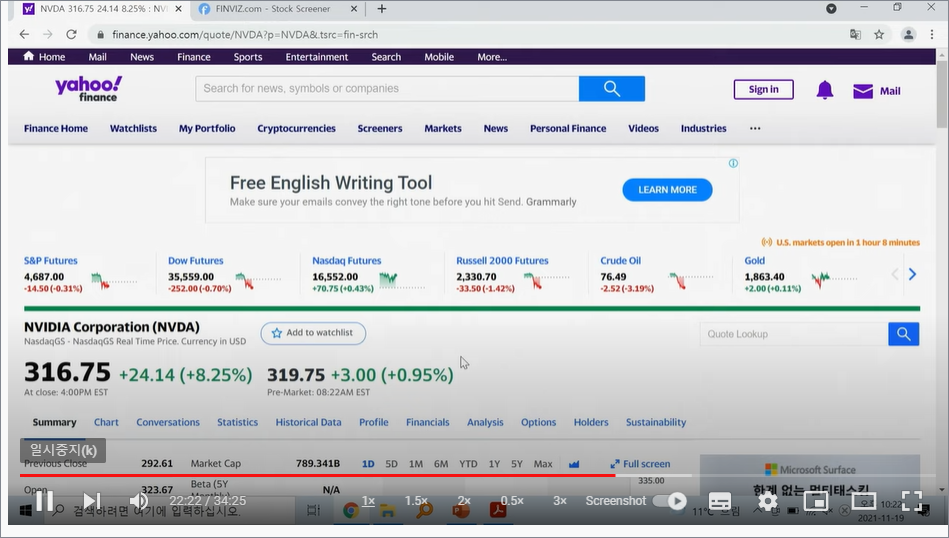This screenshot has height=538, width=949.
Task: Open the Financials tab
Action: coord(427,422)
